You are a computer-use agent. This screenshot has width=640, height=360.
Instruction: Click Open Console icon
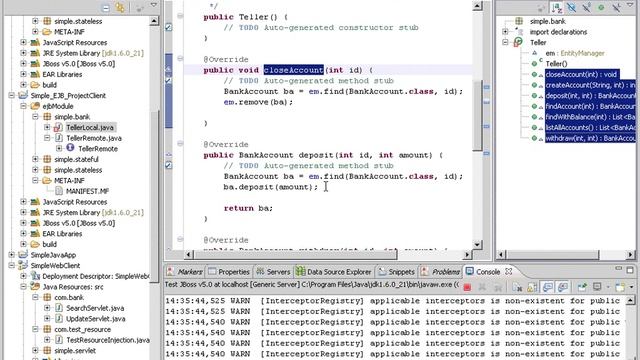[620, 287]
